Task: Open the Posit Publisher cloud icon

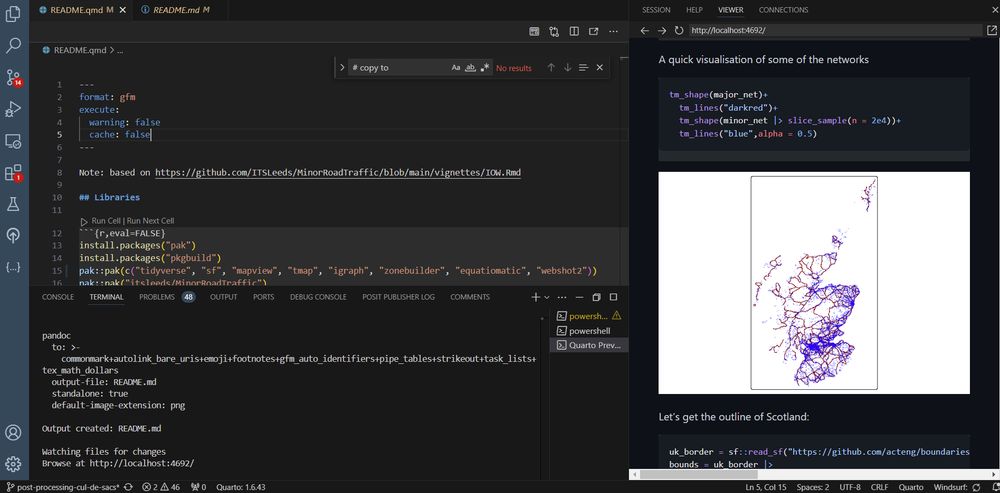Action: pyautogui.click(x=13, y=236)
